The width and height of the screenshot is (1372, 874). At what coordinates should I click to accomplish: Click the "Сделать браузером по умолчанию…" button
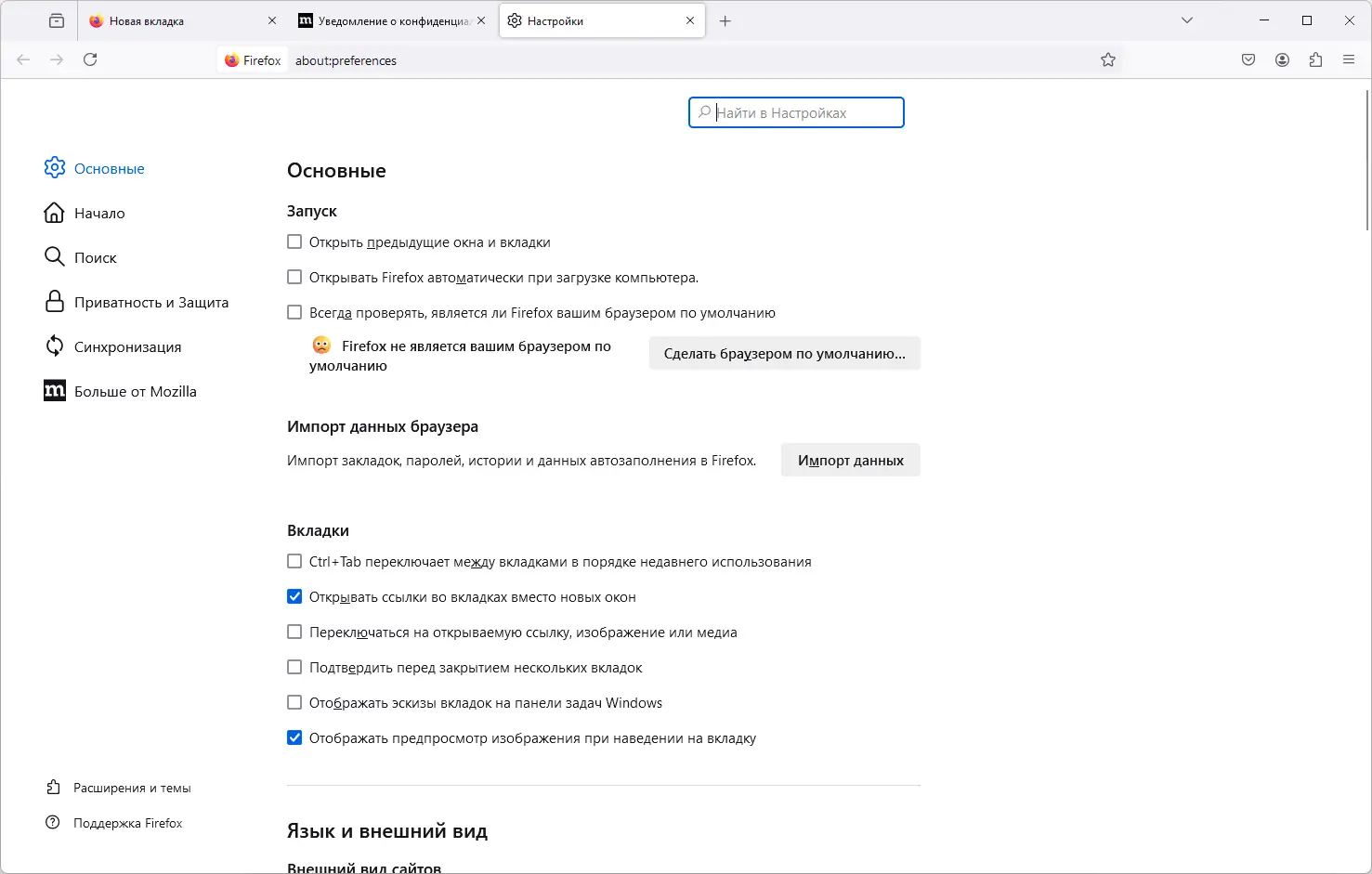pos(784,354)
